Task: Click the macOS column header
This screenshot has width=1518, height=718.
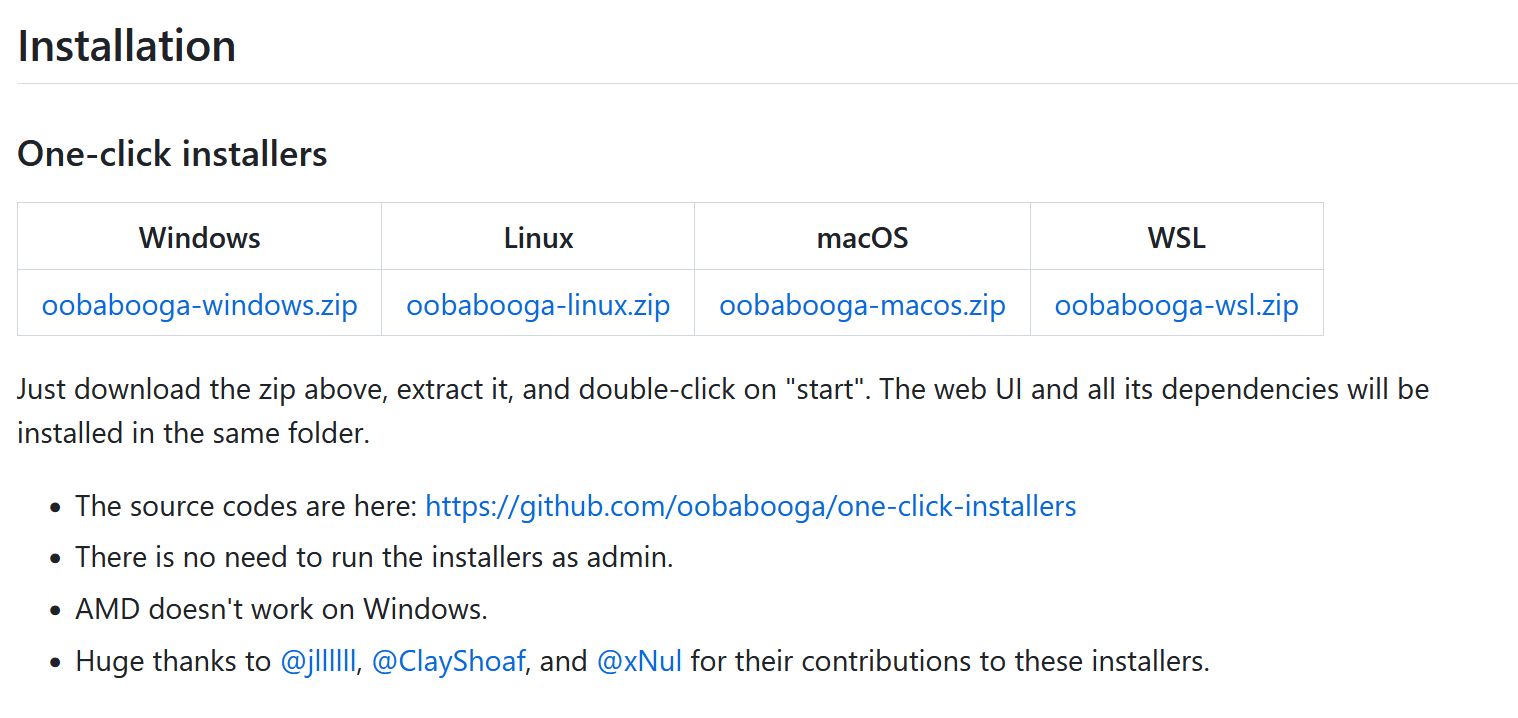Action: click(862, 237)
